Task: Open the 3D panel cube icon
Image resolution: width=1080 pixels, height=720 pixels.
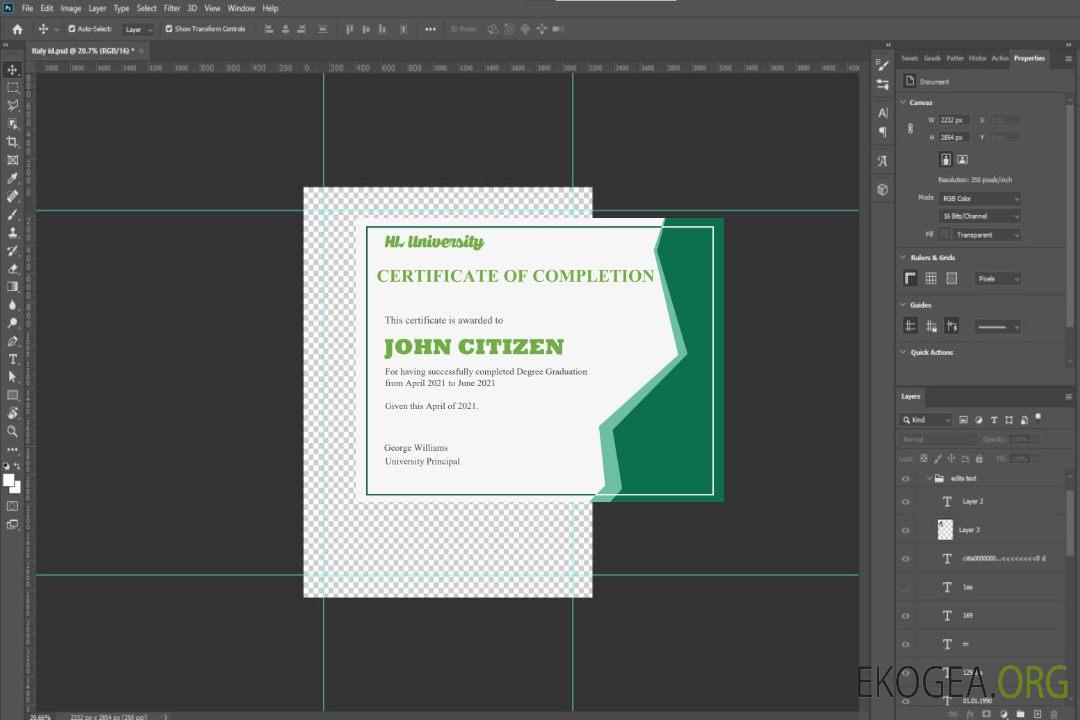Action: pos(883,188)
